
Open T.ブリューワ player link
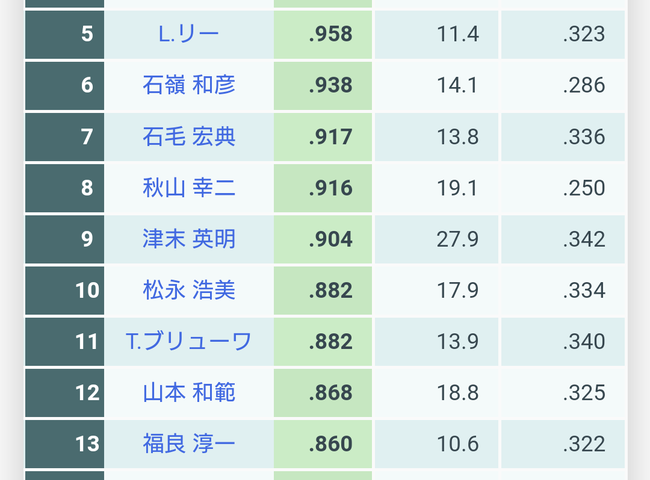click(189, 341)
